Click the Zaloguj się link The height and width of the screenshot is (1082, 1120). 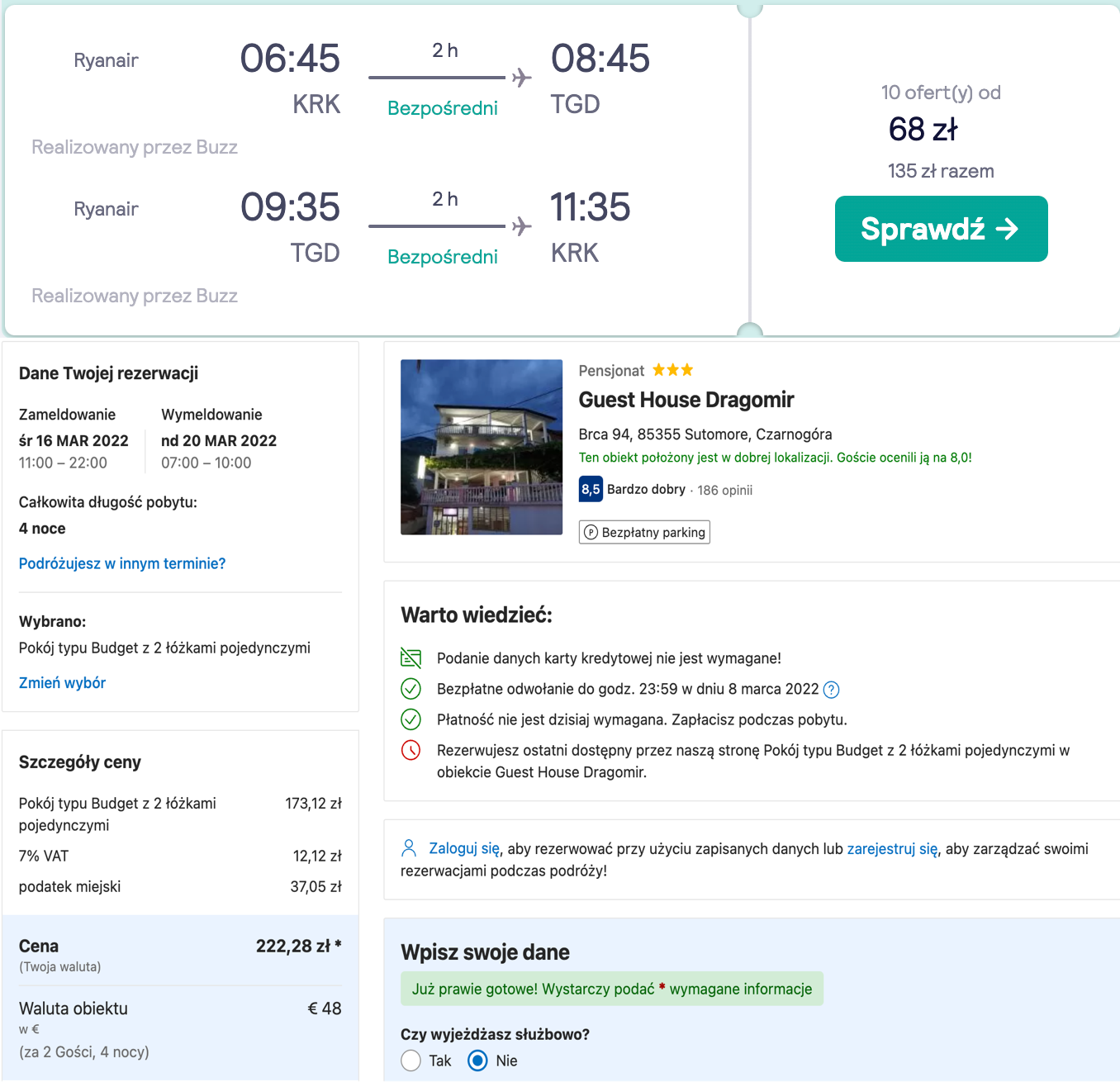tap(464, 848)
